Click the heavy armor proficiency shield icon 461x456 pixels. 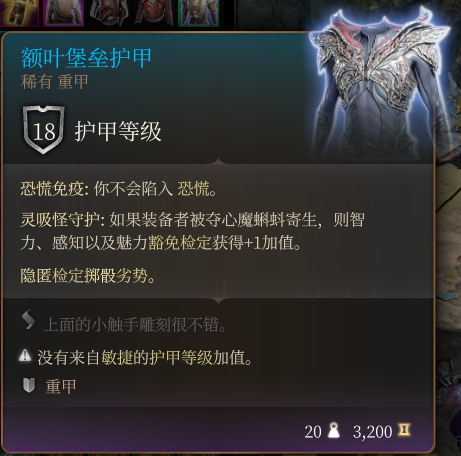29,386
